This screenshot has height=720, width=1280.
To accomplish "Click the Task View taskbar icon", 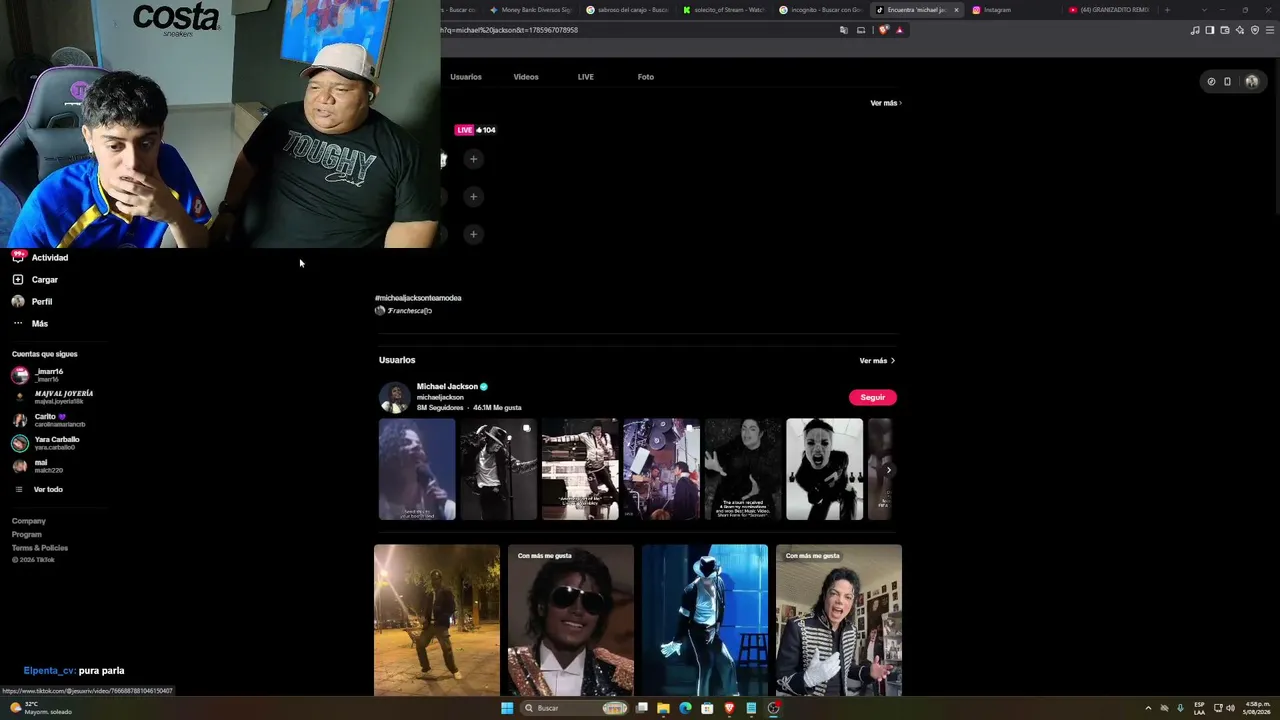I will point(641,708).
